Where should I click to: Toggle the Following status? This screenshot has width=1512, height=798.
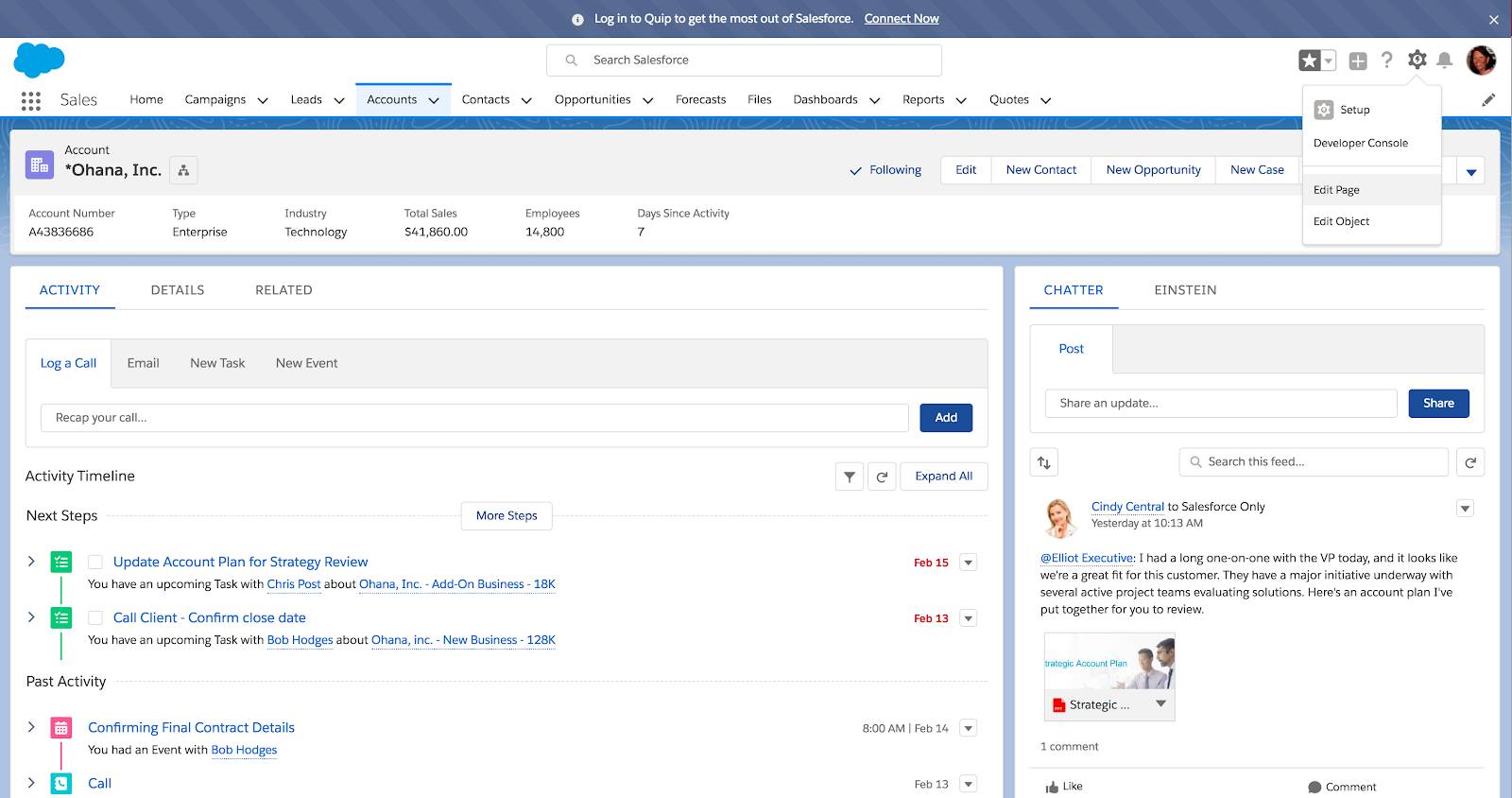[885, 170]
